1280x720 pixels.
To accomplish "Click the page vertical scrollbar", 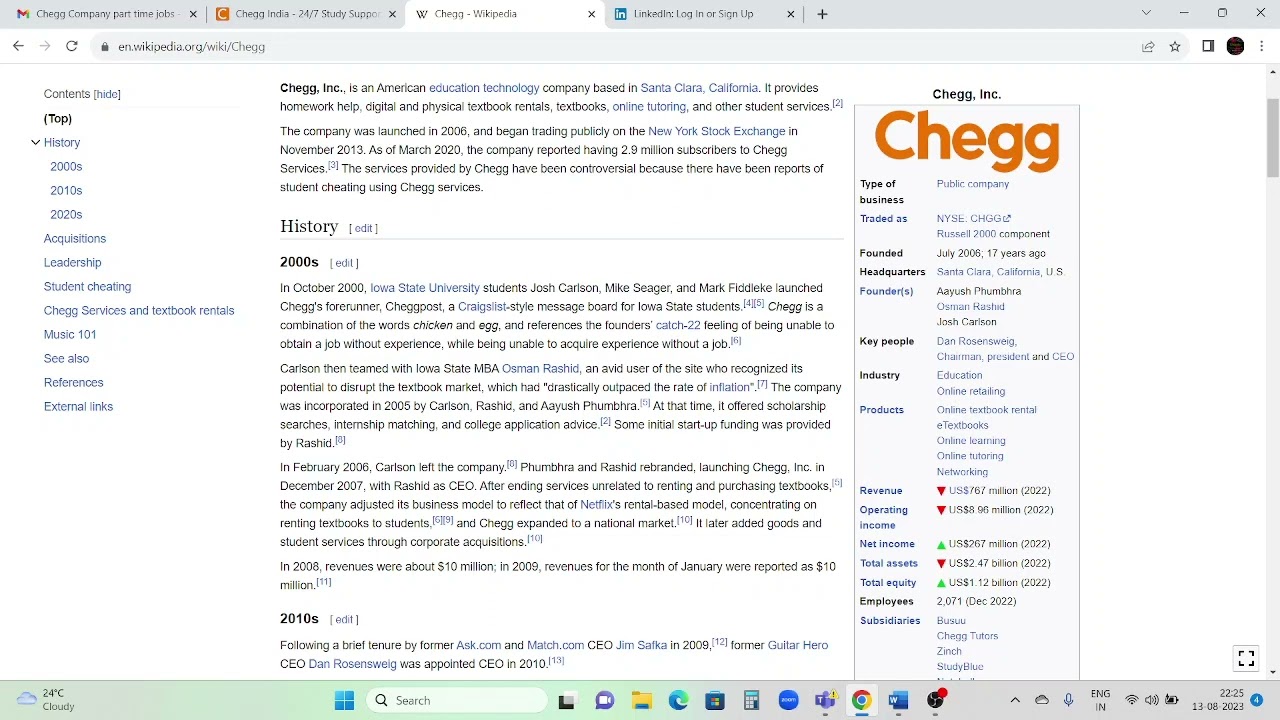I will click(1273, 138).
